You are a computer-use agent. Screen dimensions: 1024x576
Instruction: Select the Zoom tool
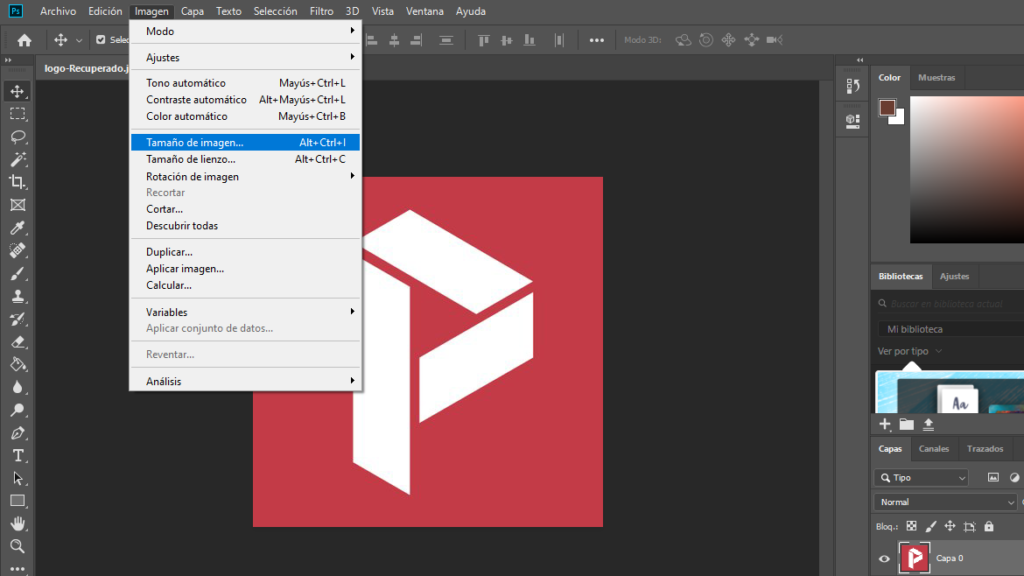[18, 546]
